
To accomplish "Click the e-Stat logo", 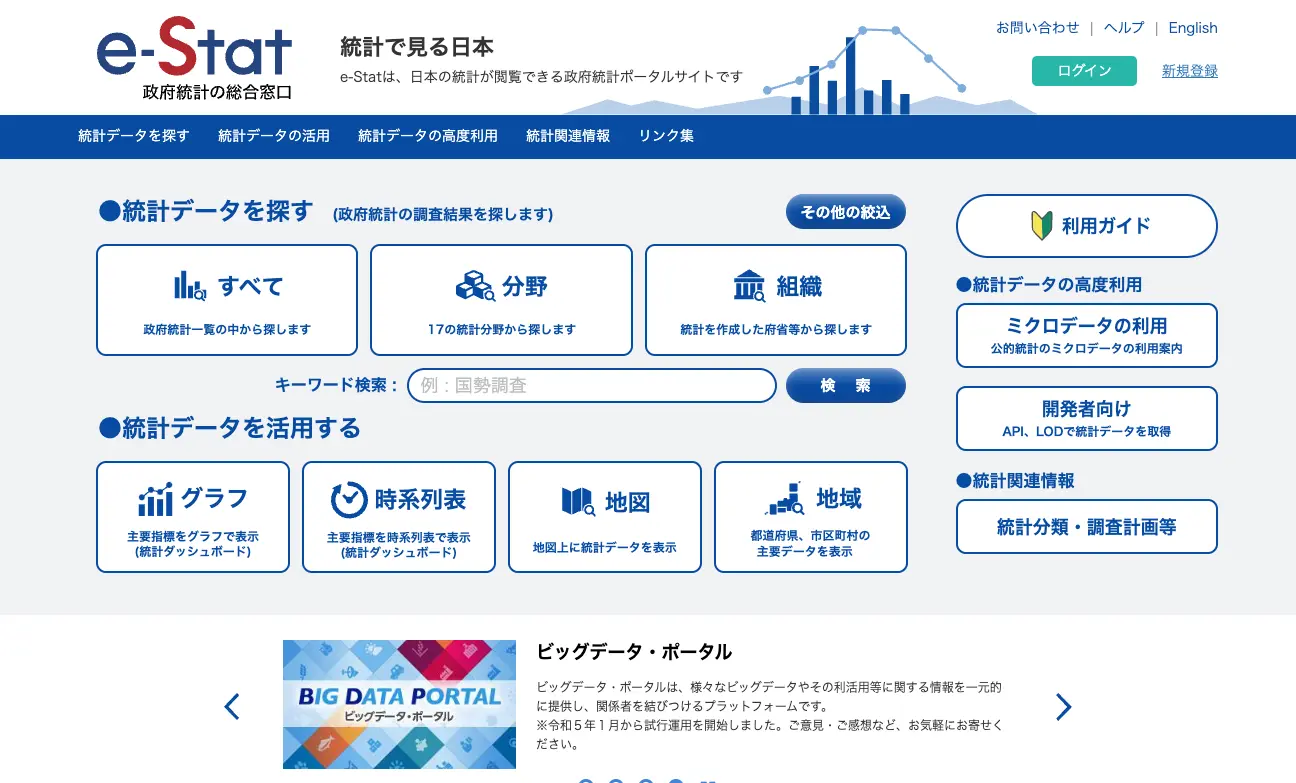I will (195, 57).
